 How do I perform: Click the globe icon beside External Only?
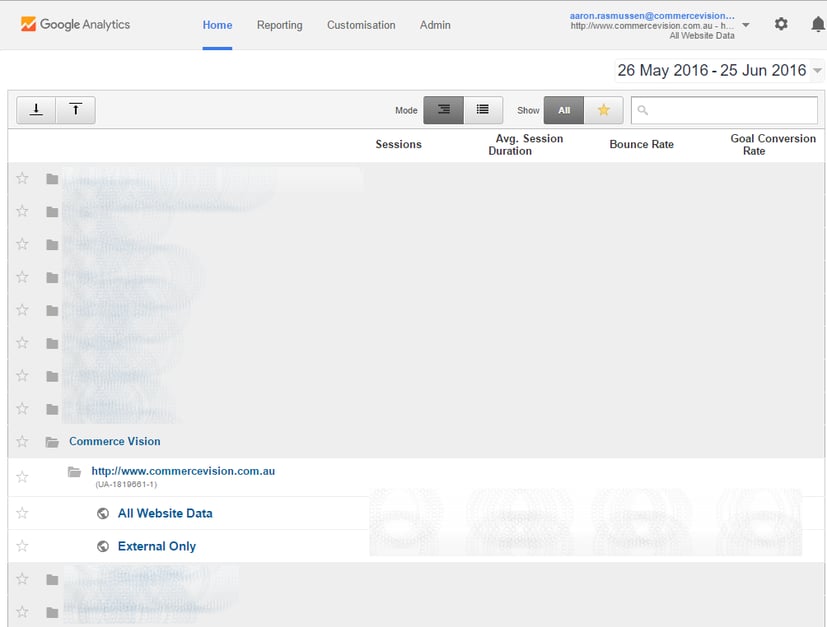(x=103, y=546)
